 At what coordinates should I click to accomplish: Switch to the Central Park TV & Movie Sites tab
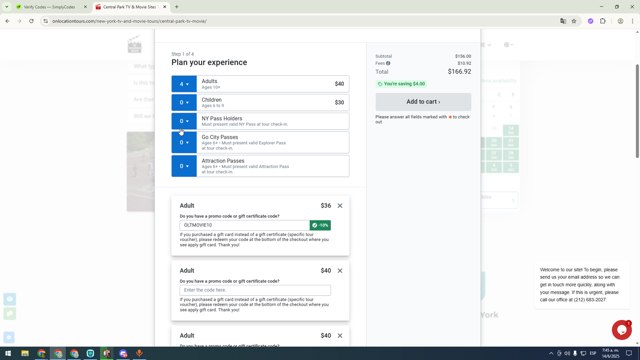[129, 7]
